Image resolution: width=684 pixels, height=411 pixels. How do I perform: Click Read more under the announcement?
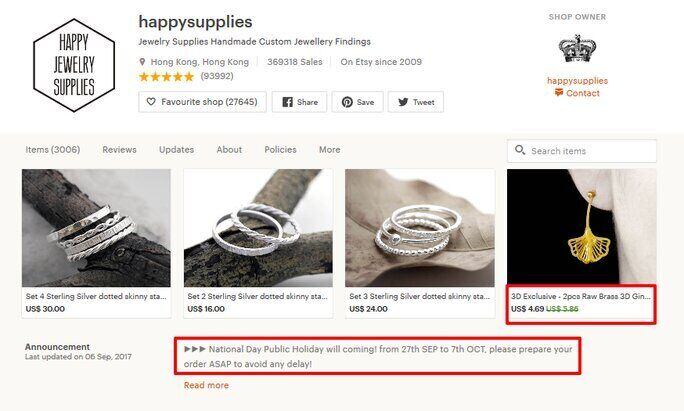click(206, 385)
